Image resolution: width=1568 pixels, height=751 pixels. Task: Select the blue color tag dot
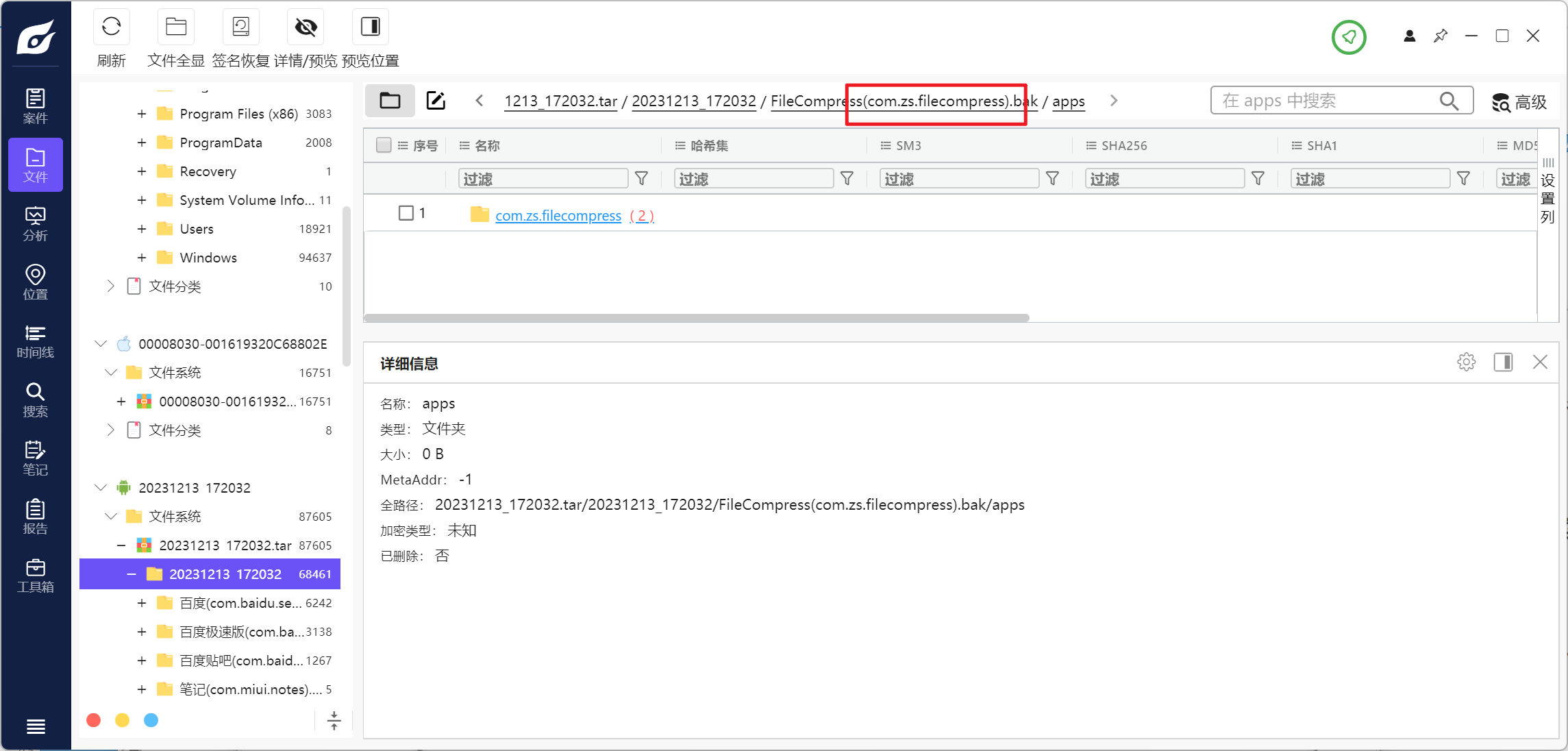tap(151, 720)
